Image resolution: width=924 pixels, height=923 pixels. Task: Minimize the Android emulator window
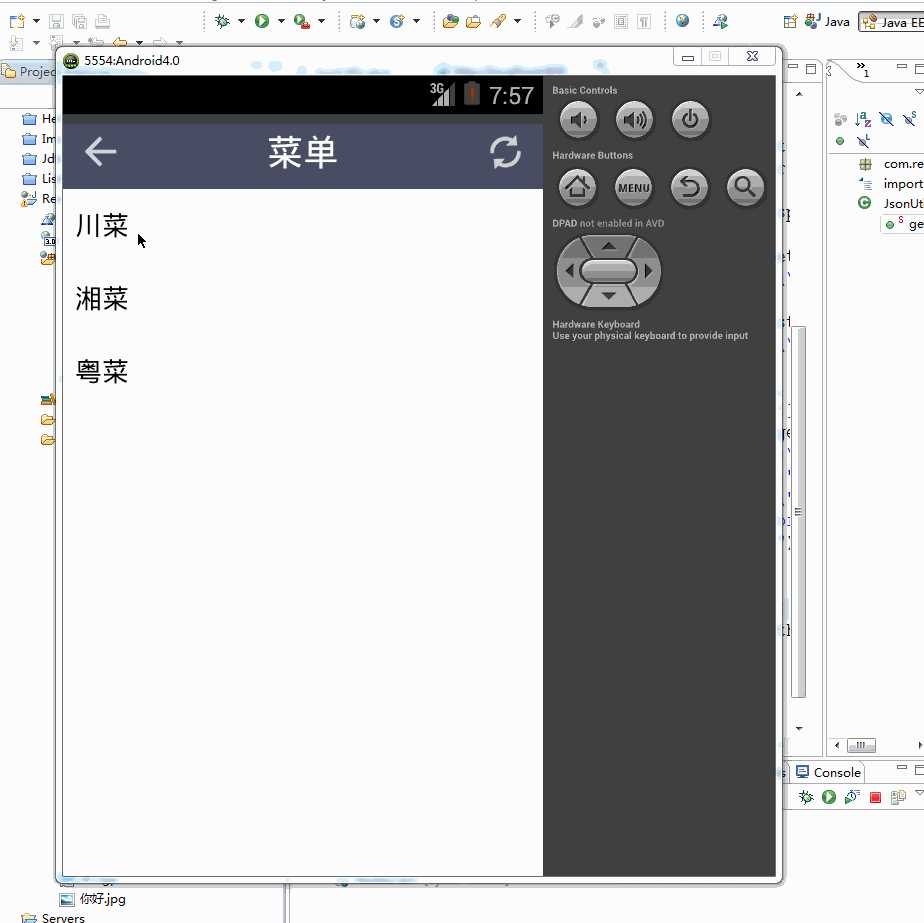pyautogui.click(x=688, y=57)
